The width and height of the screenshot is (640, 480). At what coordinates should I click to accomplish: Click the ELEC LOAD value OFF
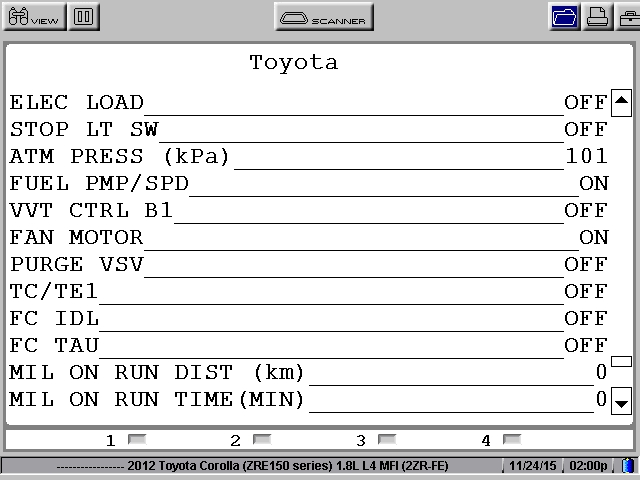[x=586, y=102]
